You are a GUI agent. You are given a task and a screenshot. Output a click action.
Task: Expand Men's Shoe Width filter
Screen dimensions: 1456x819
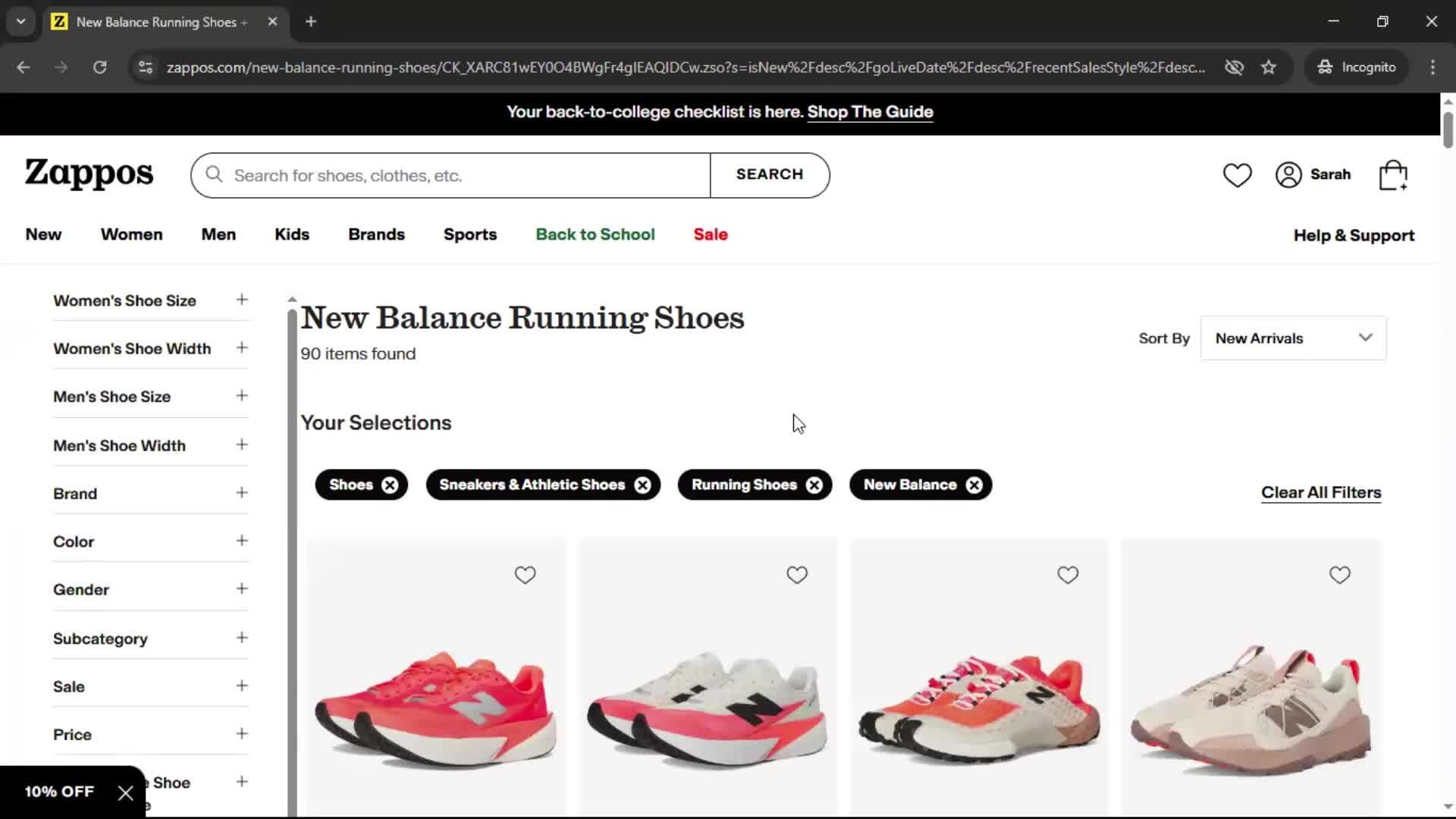tap(151, 445)
